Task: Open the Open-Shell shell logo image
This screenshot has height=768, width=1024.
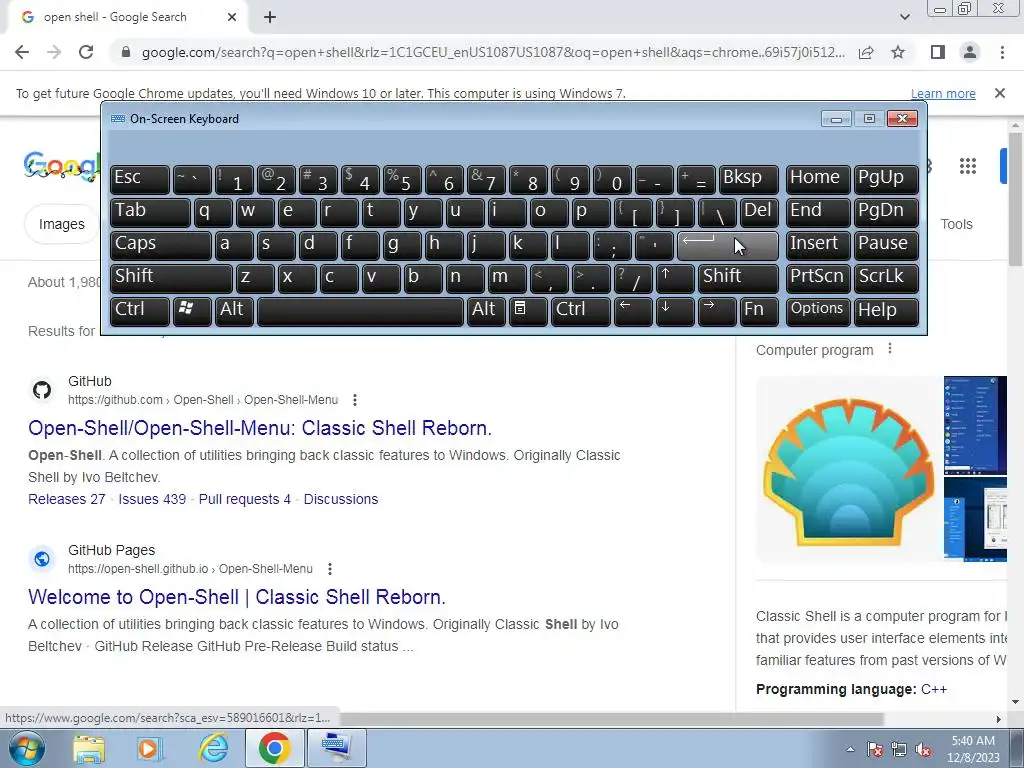Action: click(849, 470)
